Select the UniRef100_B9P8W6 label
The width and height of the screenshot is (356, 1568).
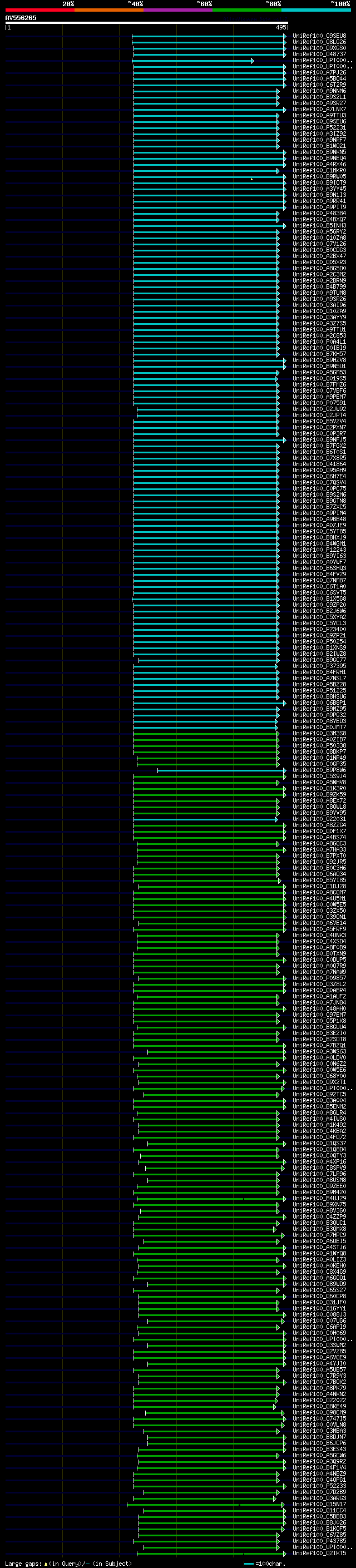pyautogui.click(x=319, y=770)
